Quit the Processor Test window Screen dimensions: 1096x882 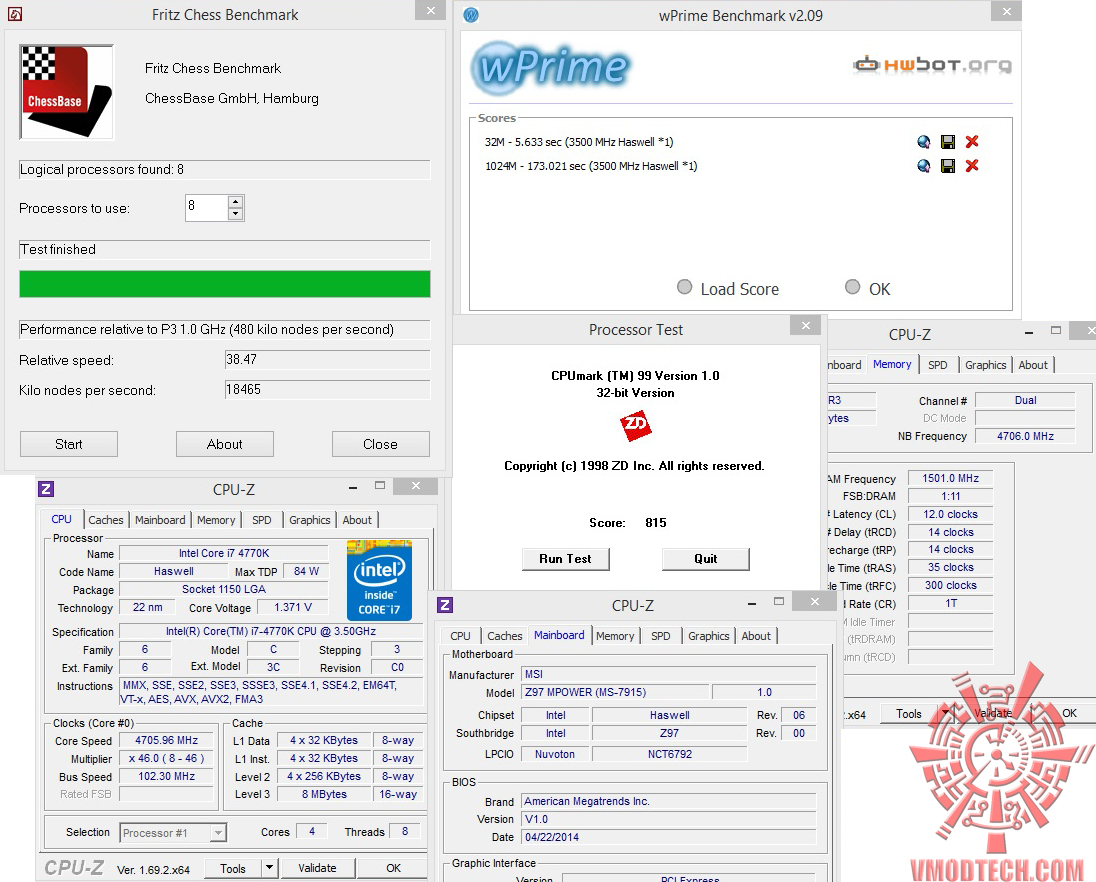point(705,558)
